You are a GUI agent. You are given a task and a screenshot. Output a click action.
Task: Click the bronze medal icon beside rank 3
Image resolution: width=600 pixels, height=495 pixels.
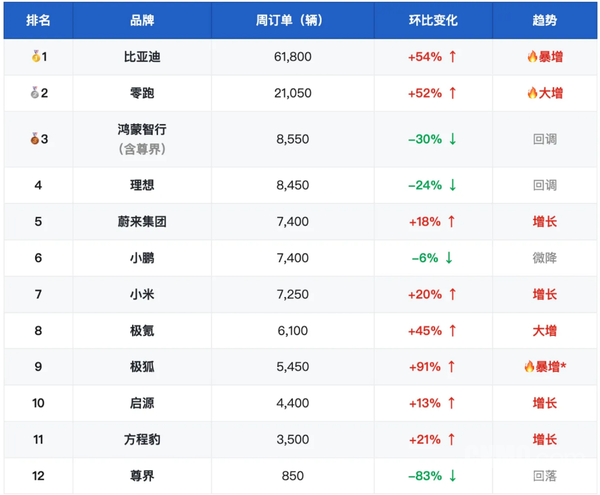(35, 138)
